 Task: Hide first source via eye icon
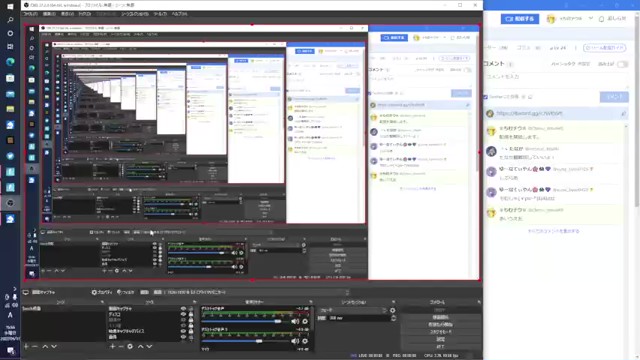pyautogui.click(x=183, y=309)
